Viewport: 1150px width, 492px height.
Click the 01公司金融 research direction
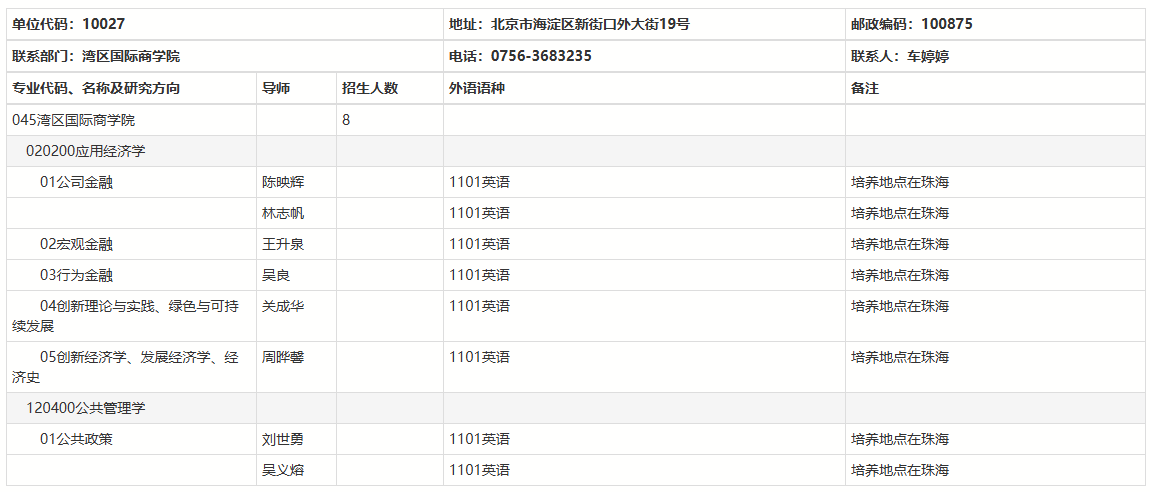click(76, 182)
